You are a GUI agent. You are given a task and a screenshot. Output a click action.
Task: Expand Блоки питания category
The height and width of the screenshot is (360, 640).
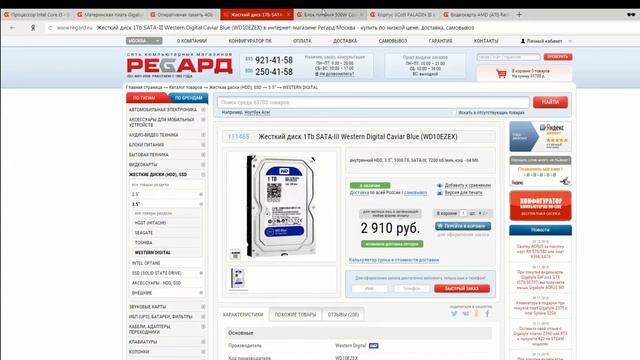[203, 144]
